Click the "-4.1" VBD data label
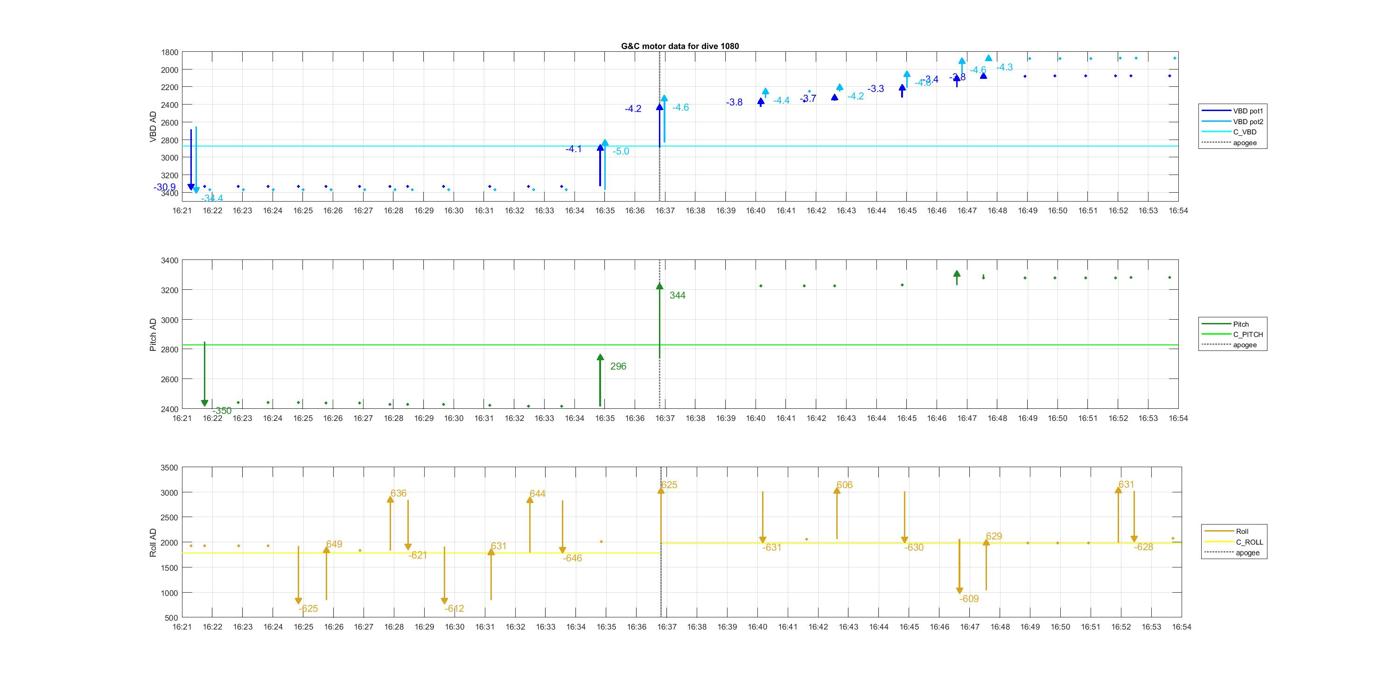 tap(573, 149)
